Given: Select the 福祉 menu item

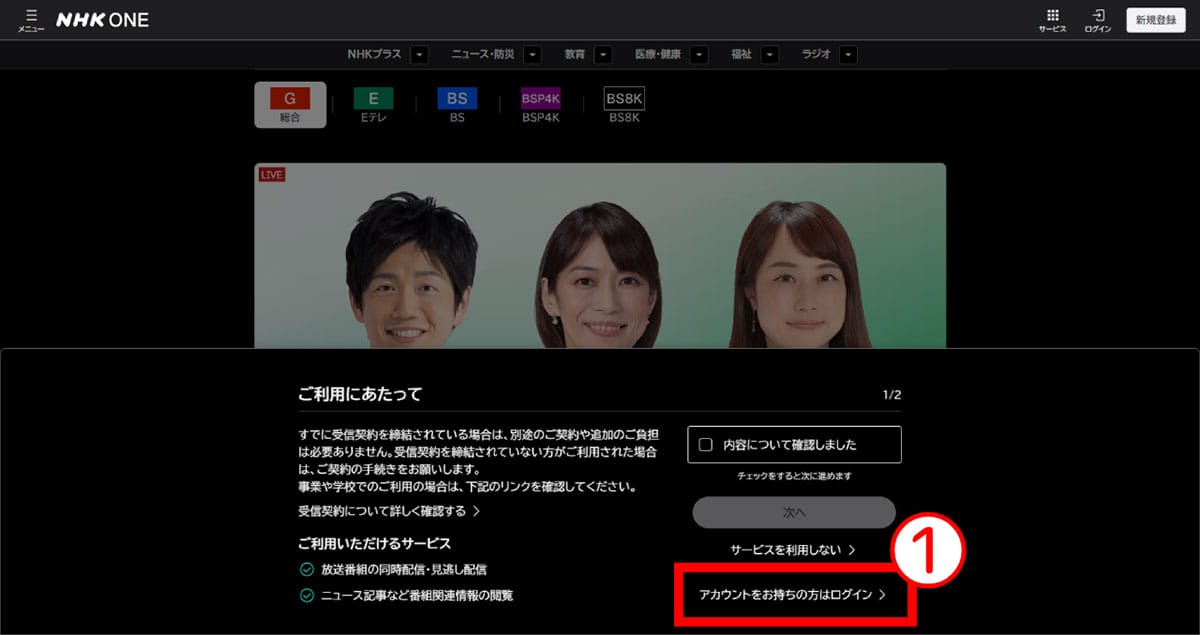Looking at the screenshot, I should pos(740,54).
